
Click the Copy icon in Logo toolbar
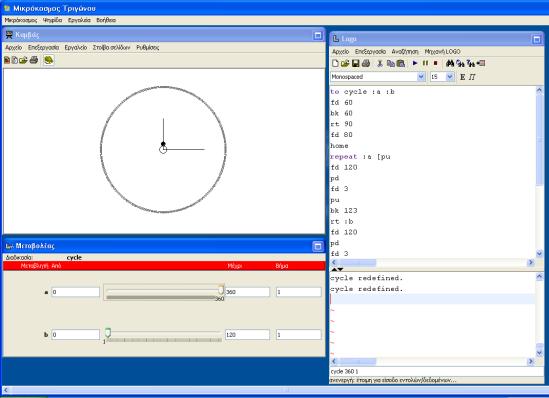pyautogui.click(x=390, y=63)
